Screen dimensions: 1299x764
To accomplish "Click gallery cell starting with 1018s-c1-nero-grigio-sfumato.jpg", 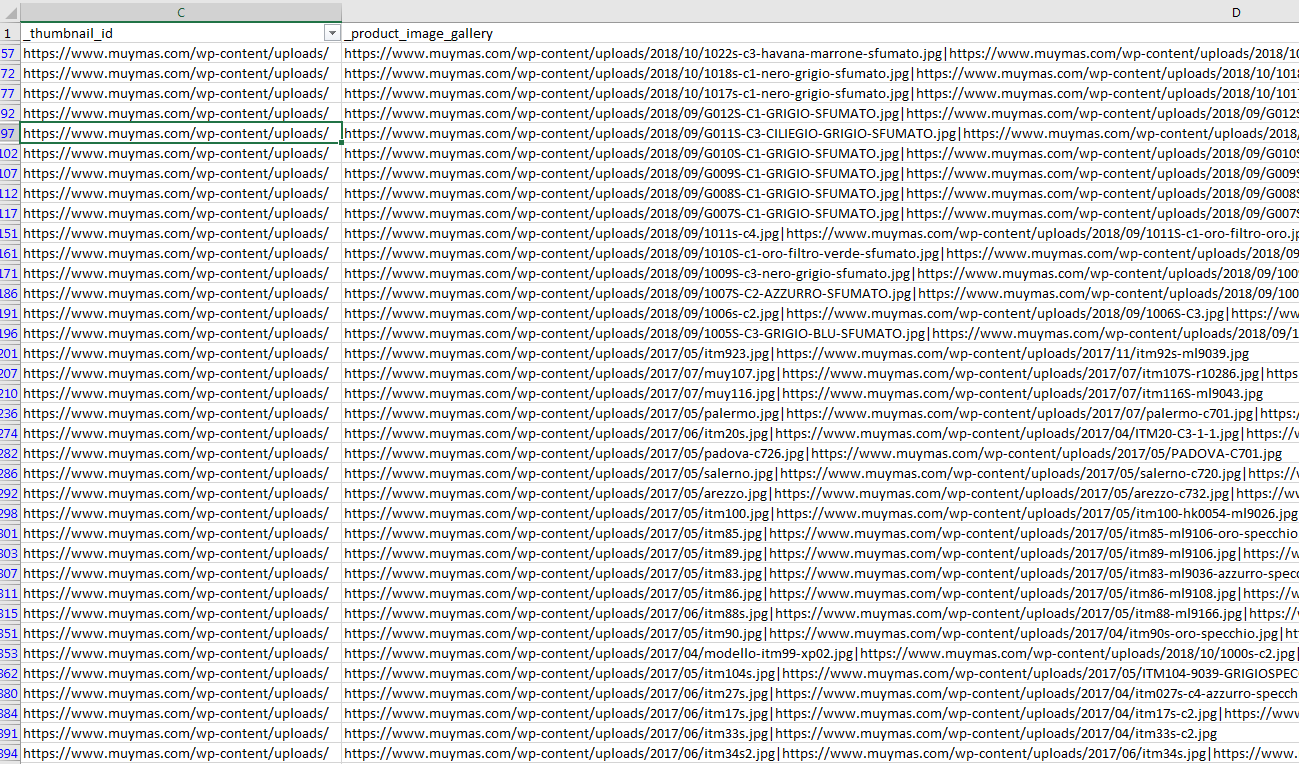I will pyautogui.click(x=820, y=73).
